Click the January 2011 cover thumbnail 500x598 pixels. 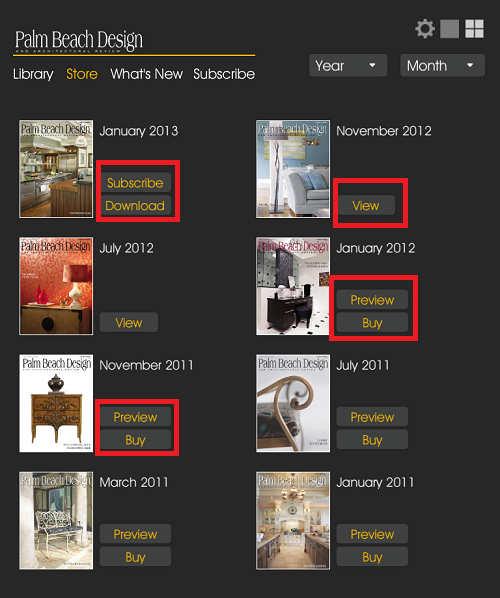(x=293, y=521)
